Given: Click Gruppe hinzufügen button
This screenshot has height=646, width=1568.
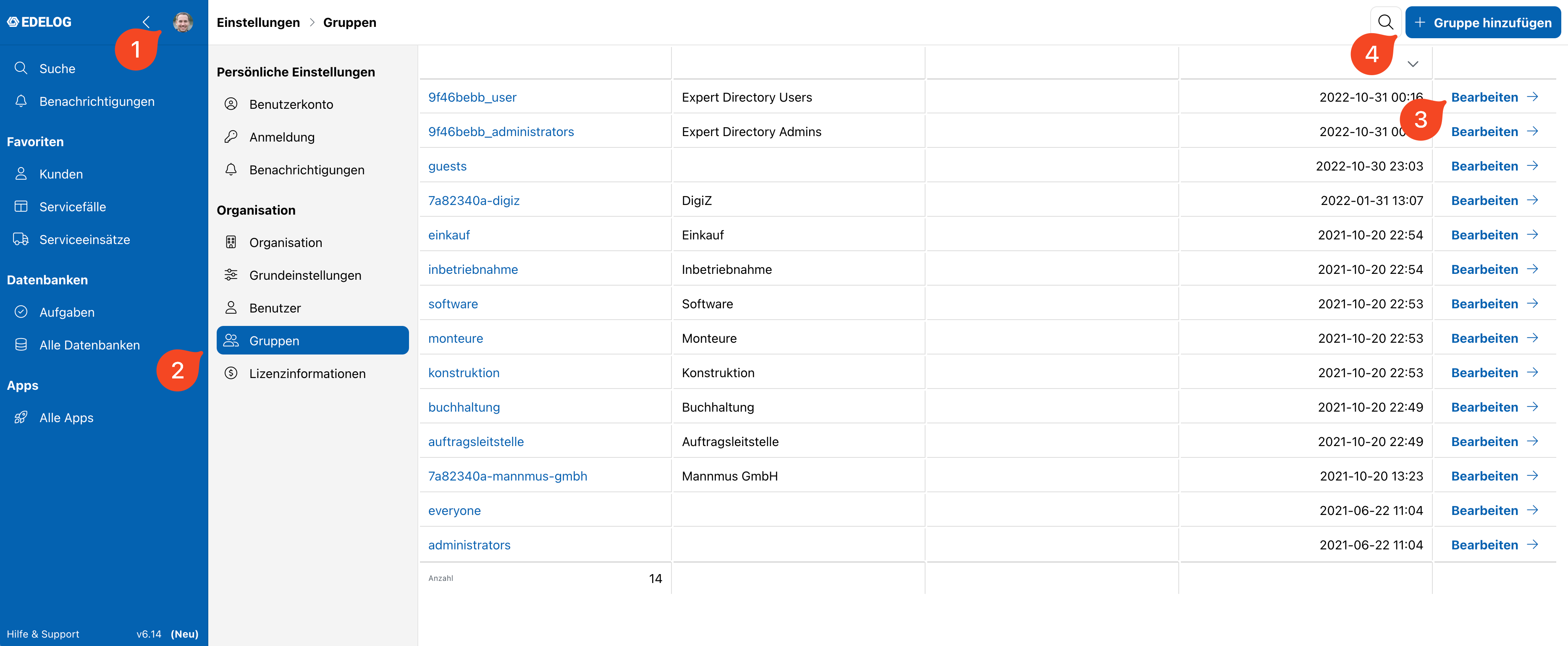Looking at the screenshot, I should (1483, 23).
